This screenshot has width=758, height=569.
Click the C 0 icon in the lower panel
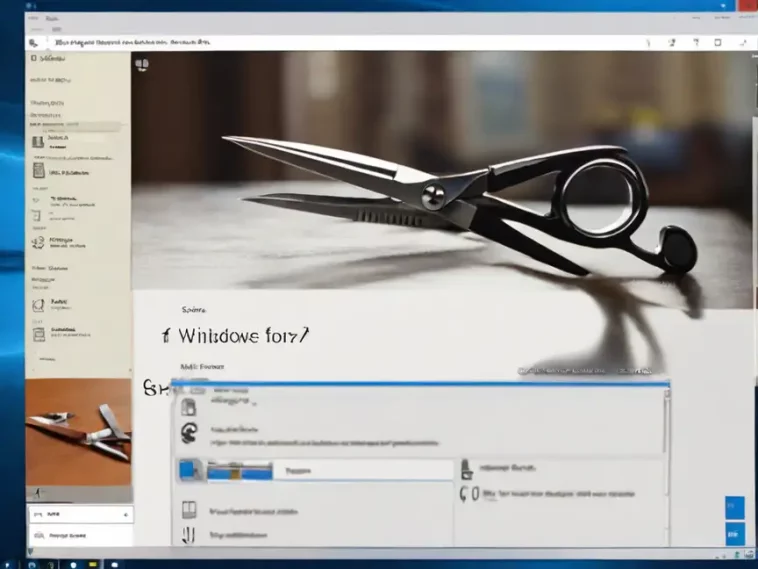[x=469, y=494]
